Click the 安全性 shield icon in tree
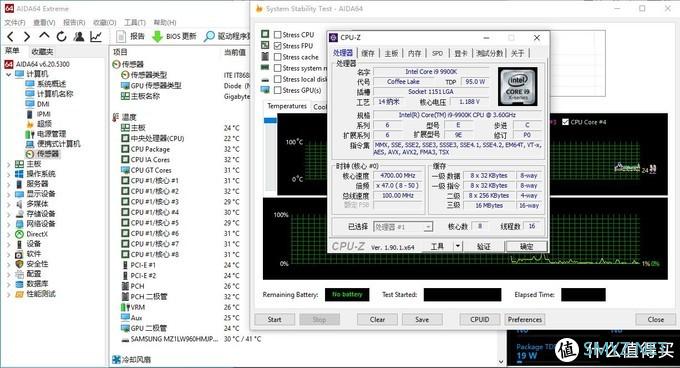Screen dimensions: 680x368 point(19,264)
